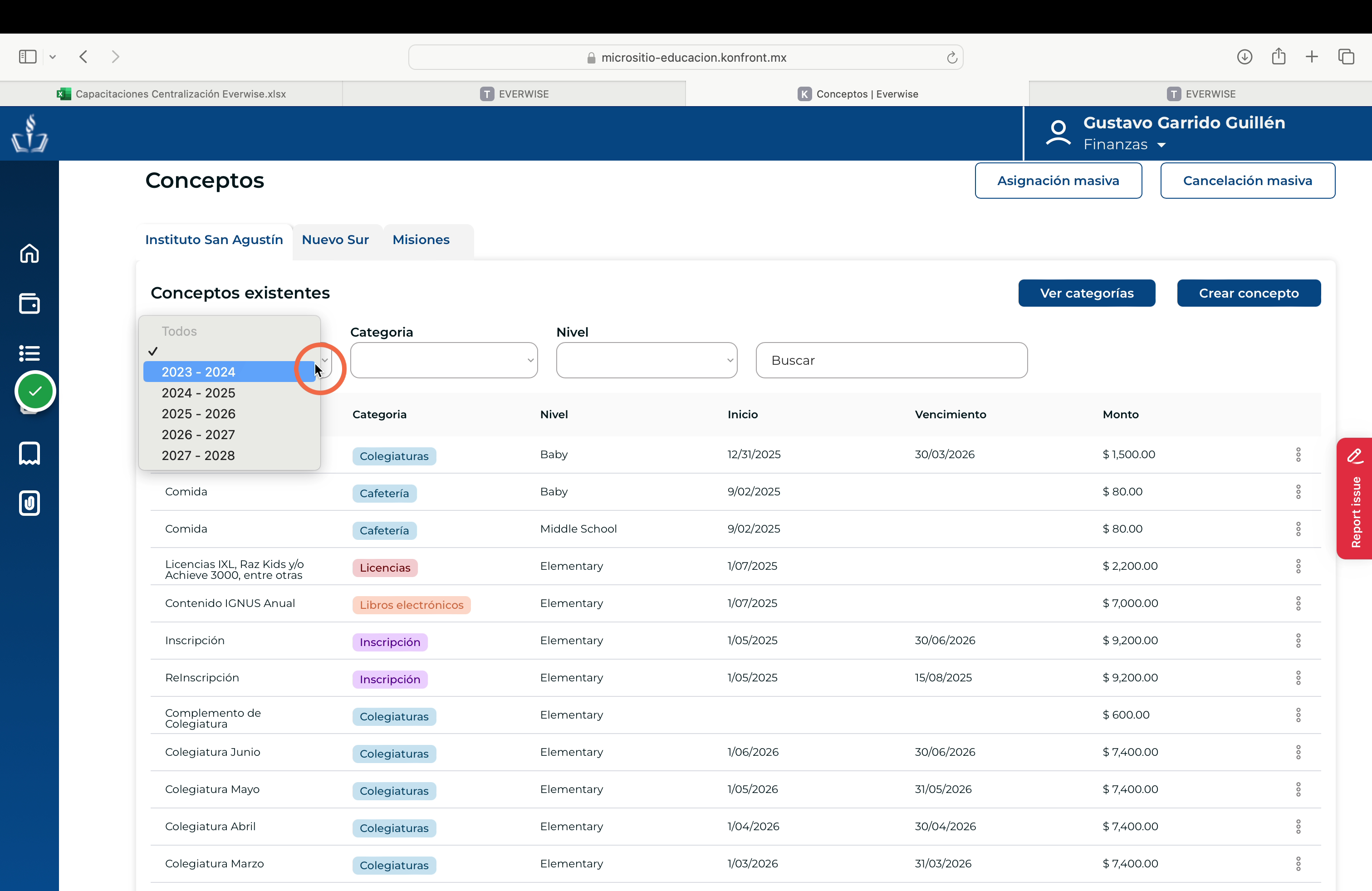The width and height of the screenshot is (1372, 891).
Task: Open the Categoria filter dropdown
Action: click(444, 360)
